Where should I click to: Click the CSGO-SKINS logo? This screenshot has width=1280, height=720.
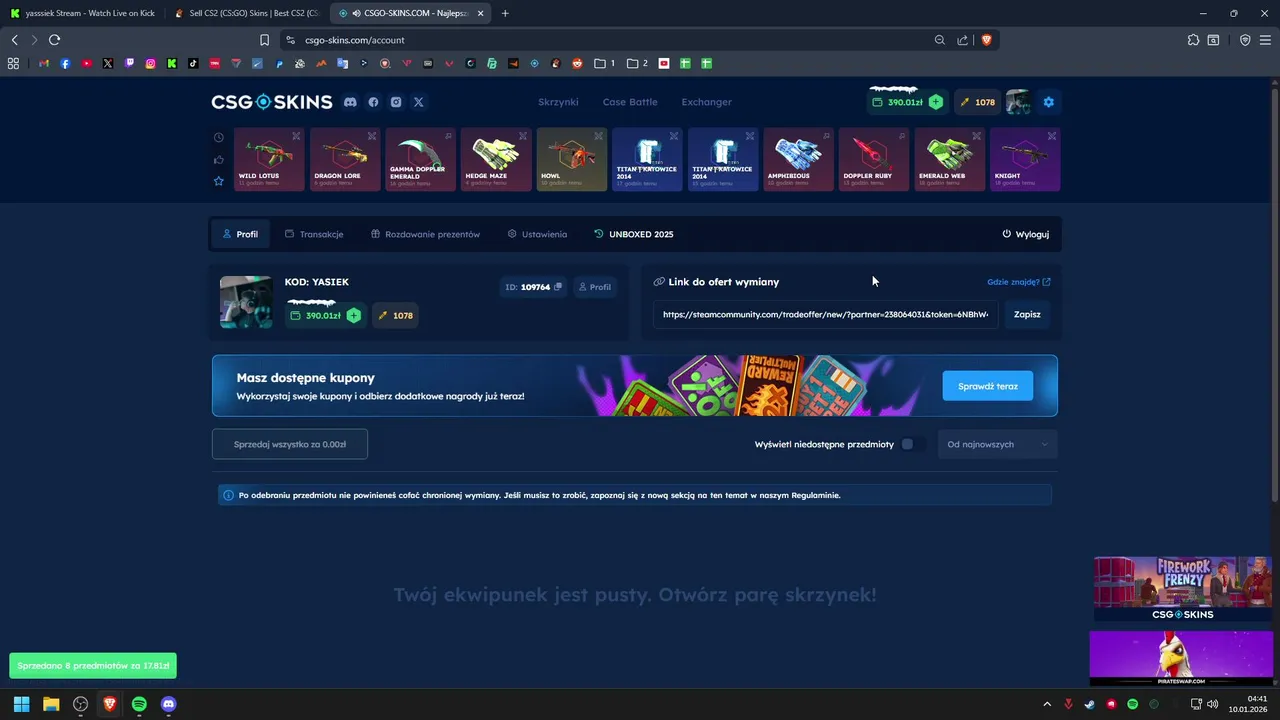coord(271,102)
